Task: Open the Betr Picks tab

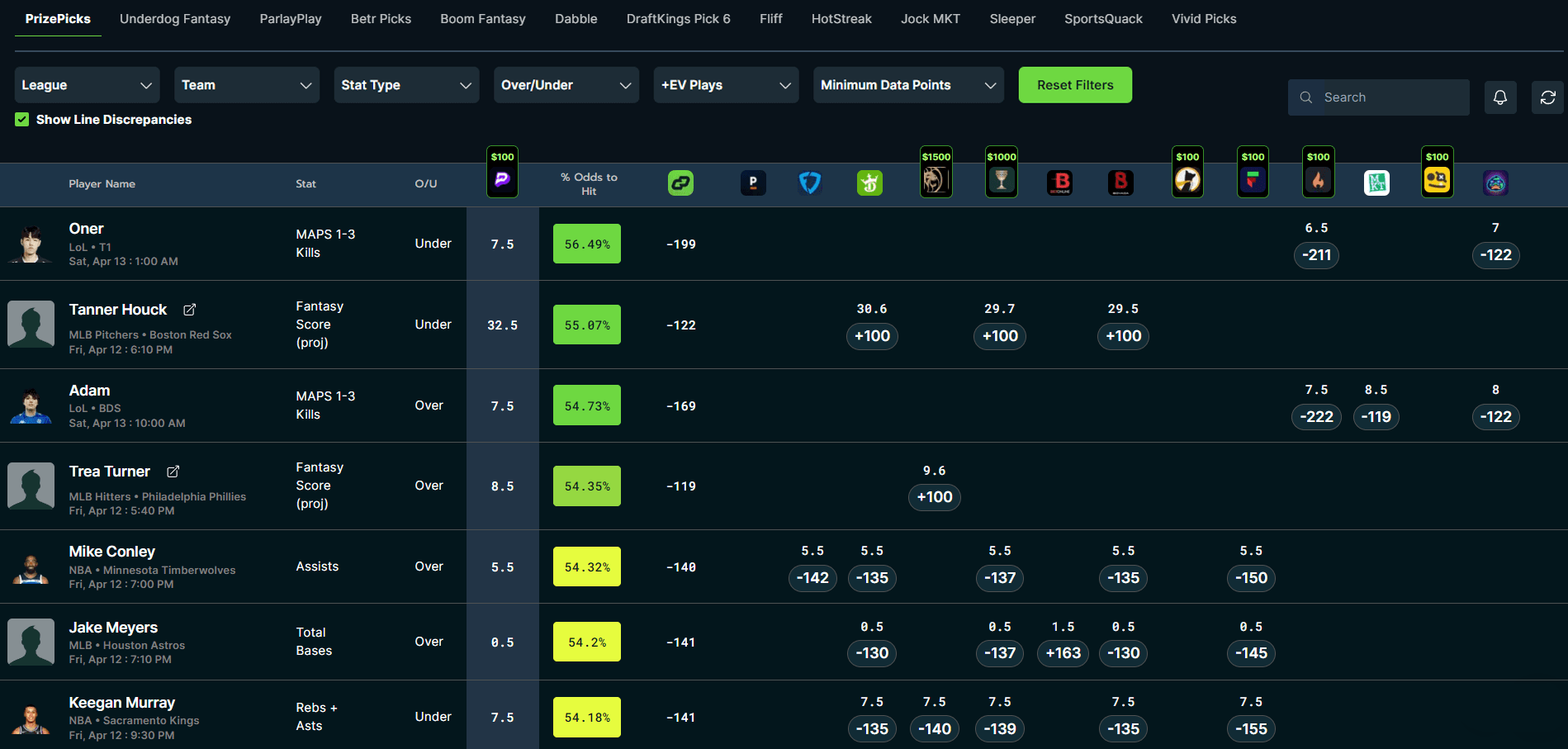Action: (x=381, y=19)
